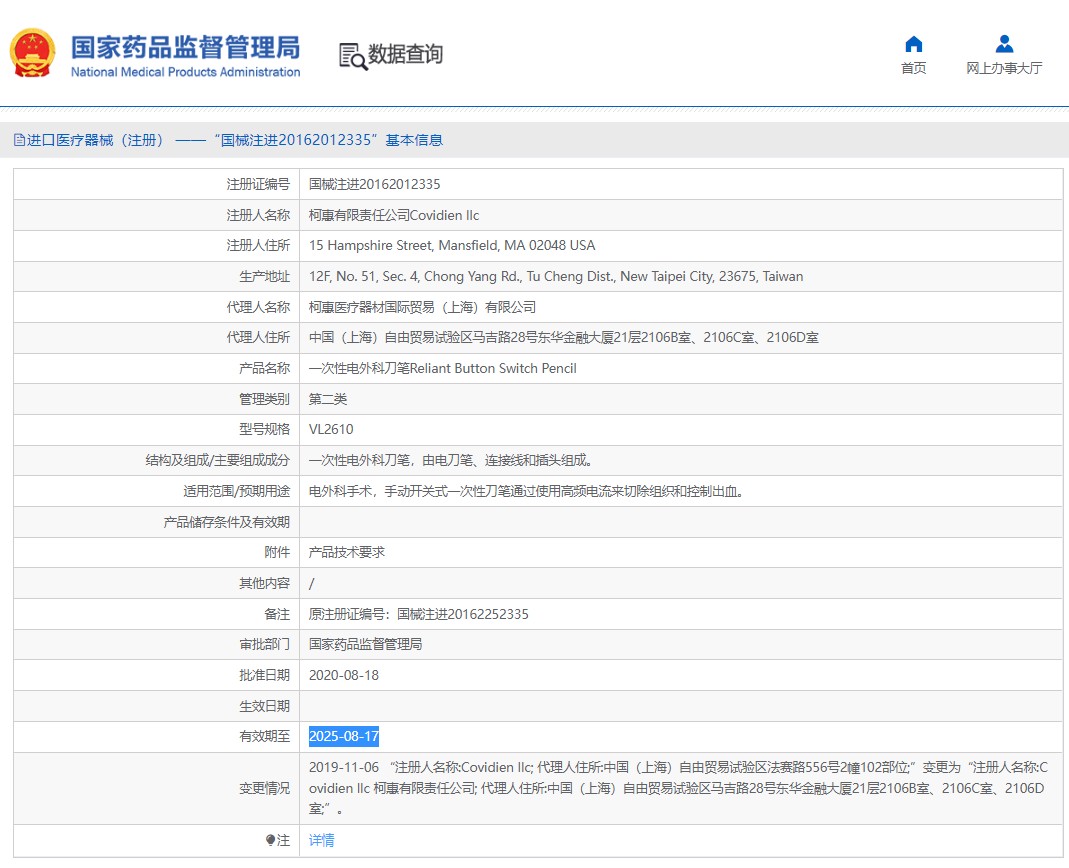Click the structure description 一次性电外科刀笔，由电刀笔 text
This screenshot has height=868, width=1069.
pyautogui.click(x=451, y=460)
